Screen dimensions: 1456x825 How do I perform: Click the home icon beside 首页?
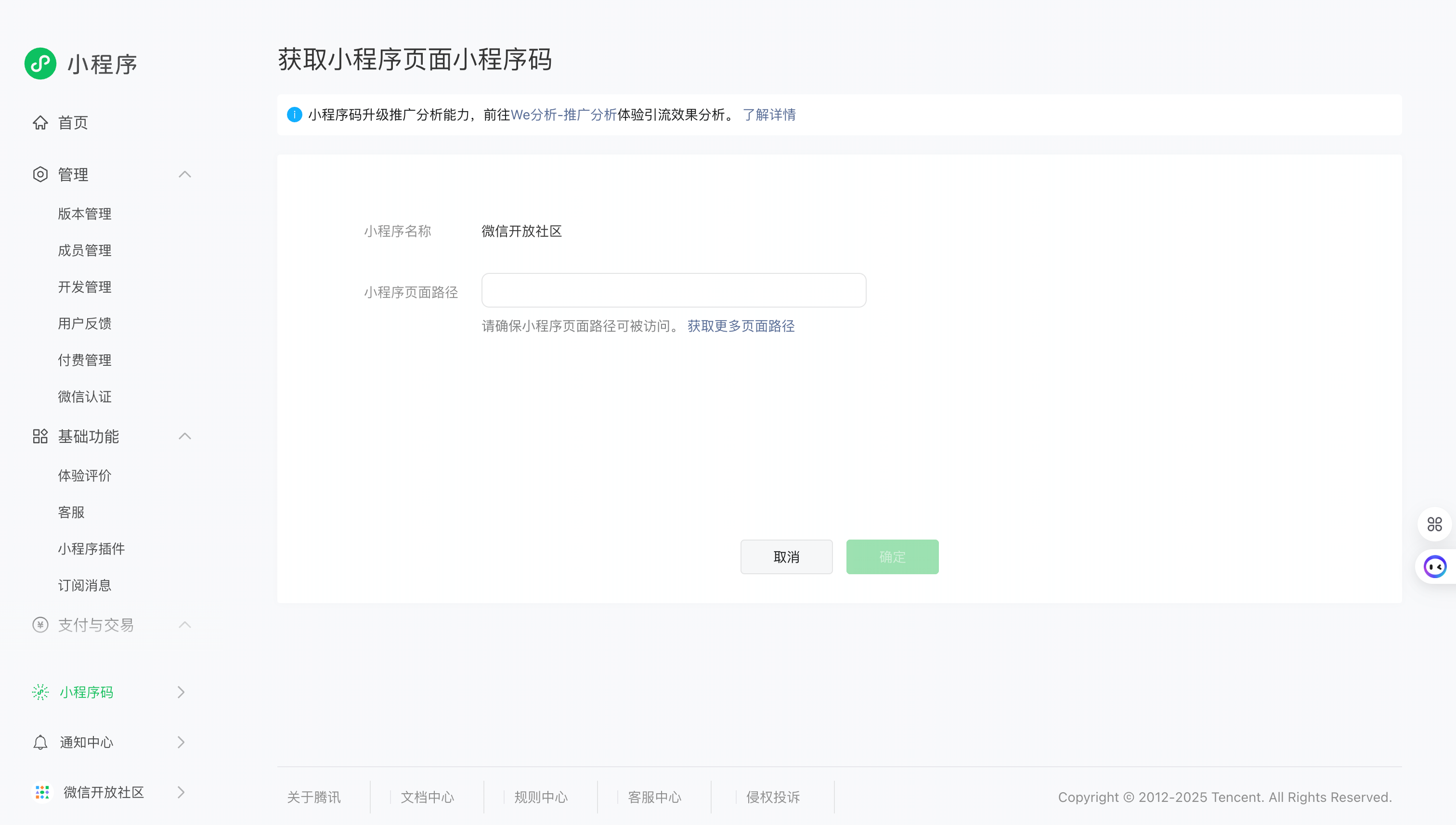point(40,122)
